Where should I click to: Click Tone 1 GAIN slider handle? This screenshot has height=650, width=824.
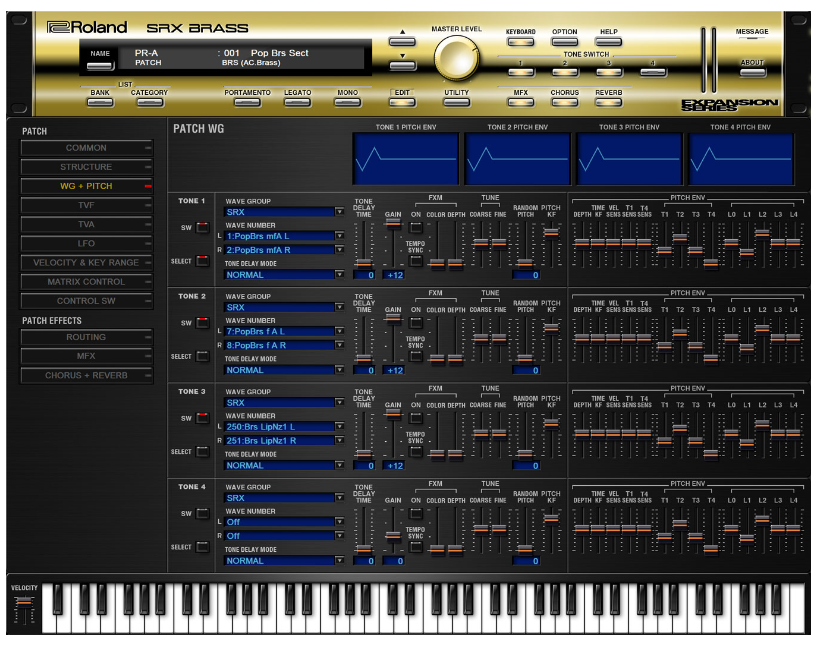click(393, 224)
